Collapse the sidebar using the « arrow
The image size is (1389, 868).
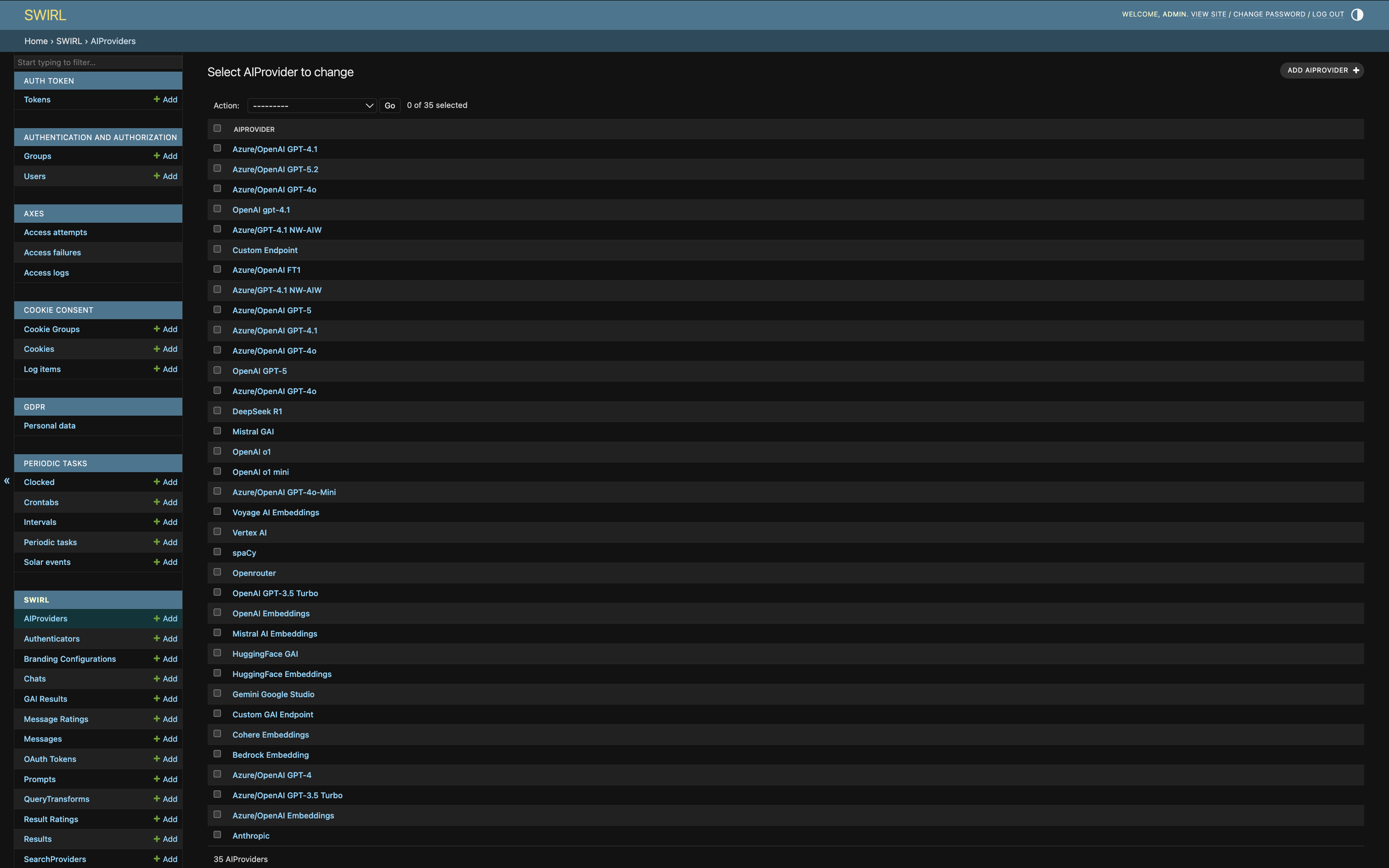point(6,480)
